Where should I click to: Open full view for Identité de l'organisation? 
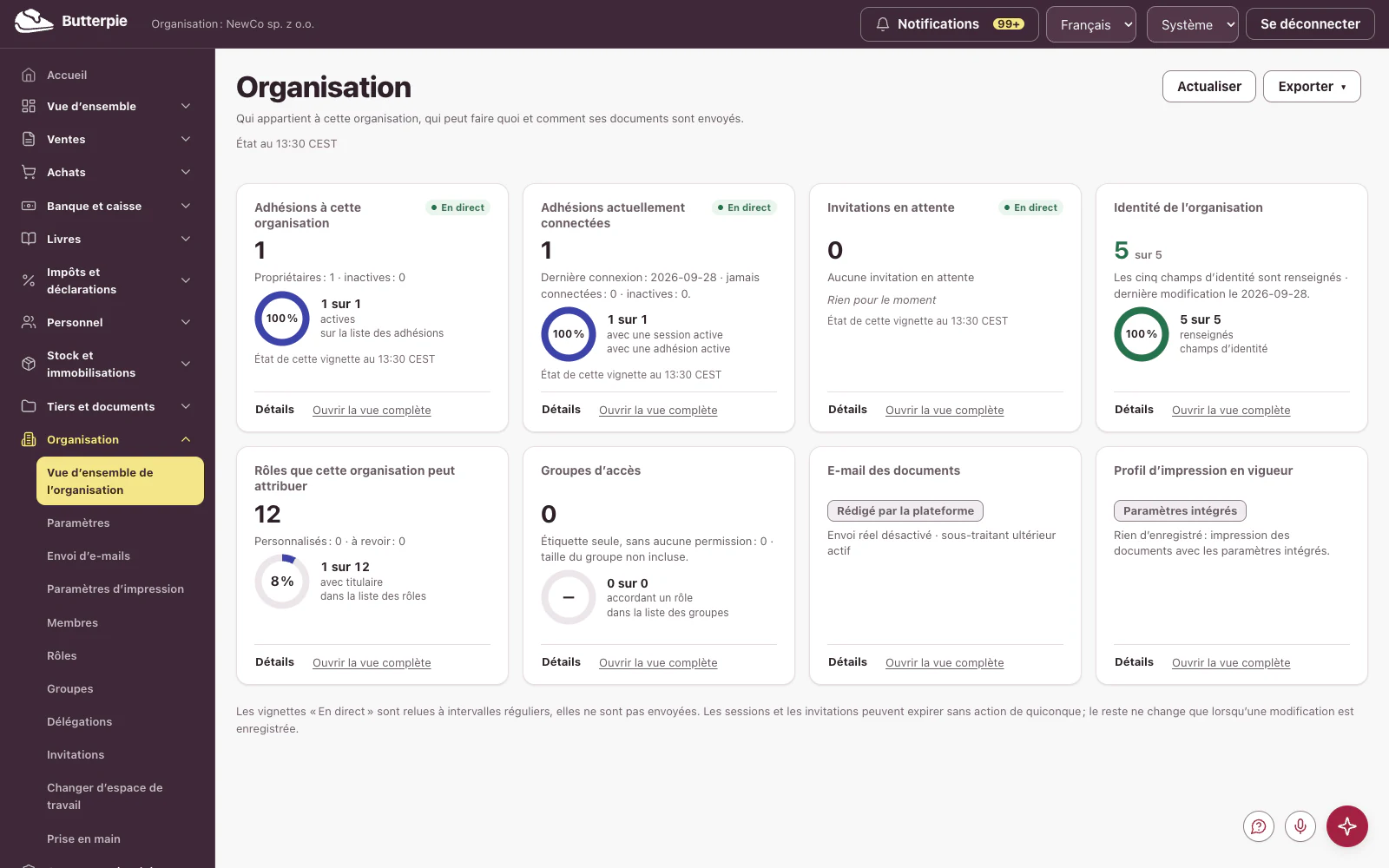pyautogui.click(x=1231, y=410)
